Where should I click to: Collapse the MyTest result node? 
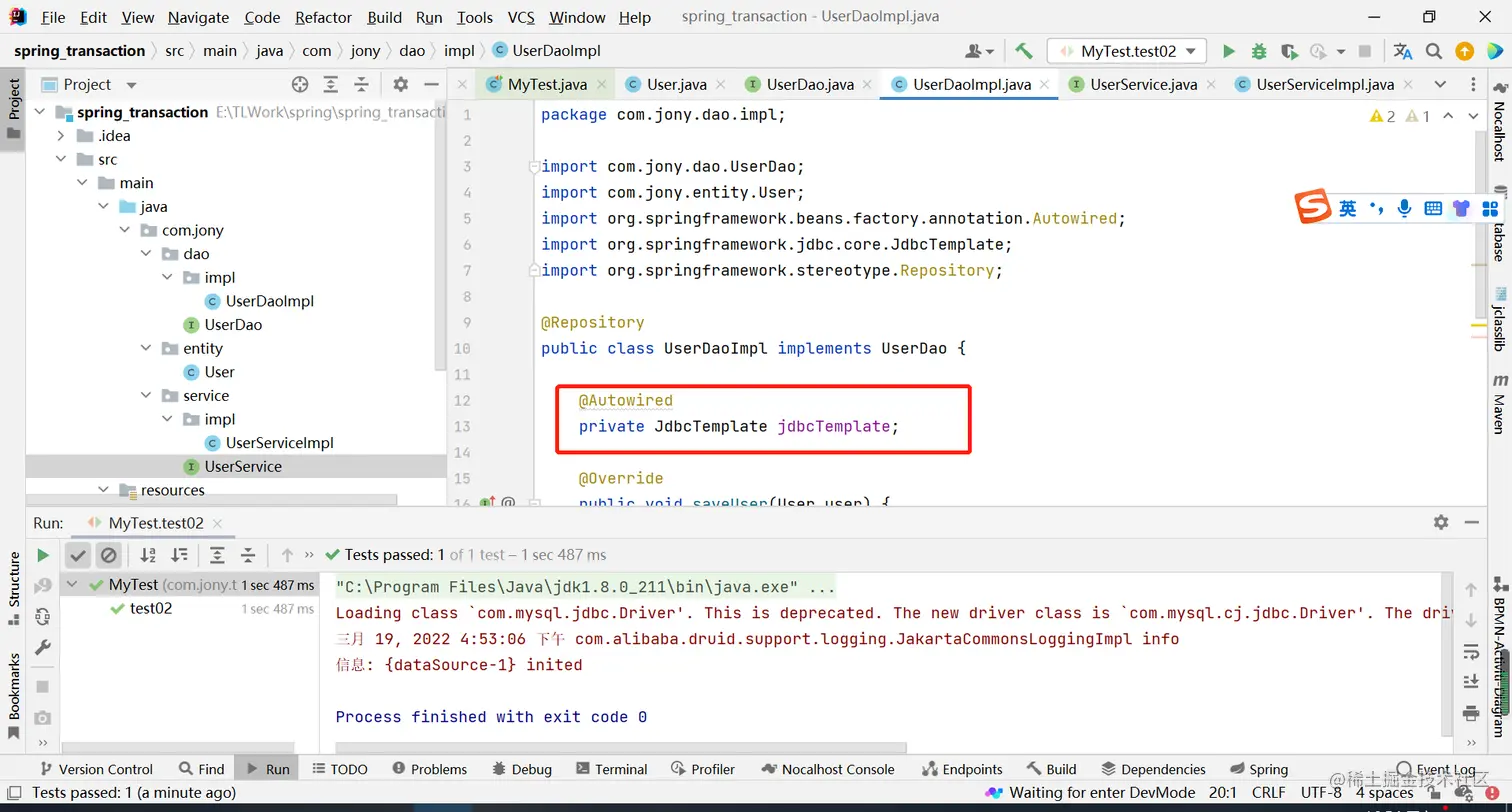coord(71,585)
